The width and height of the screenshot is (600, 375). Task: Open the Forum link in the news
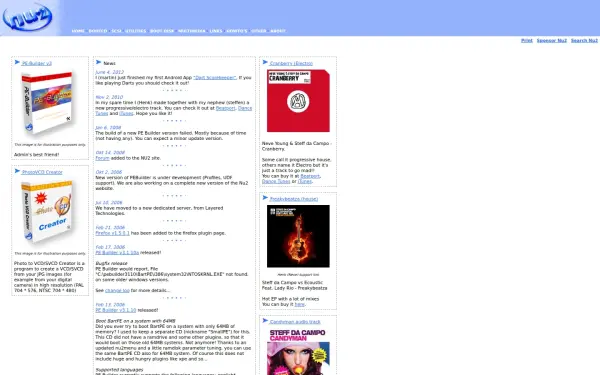(102, 158)
